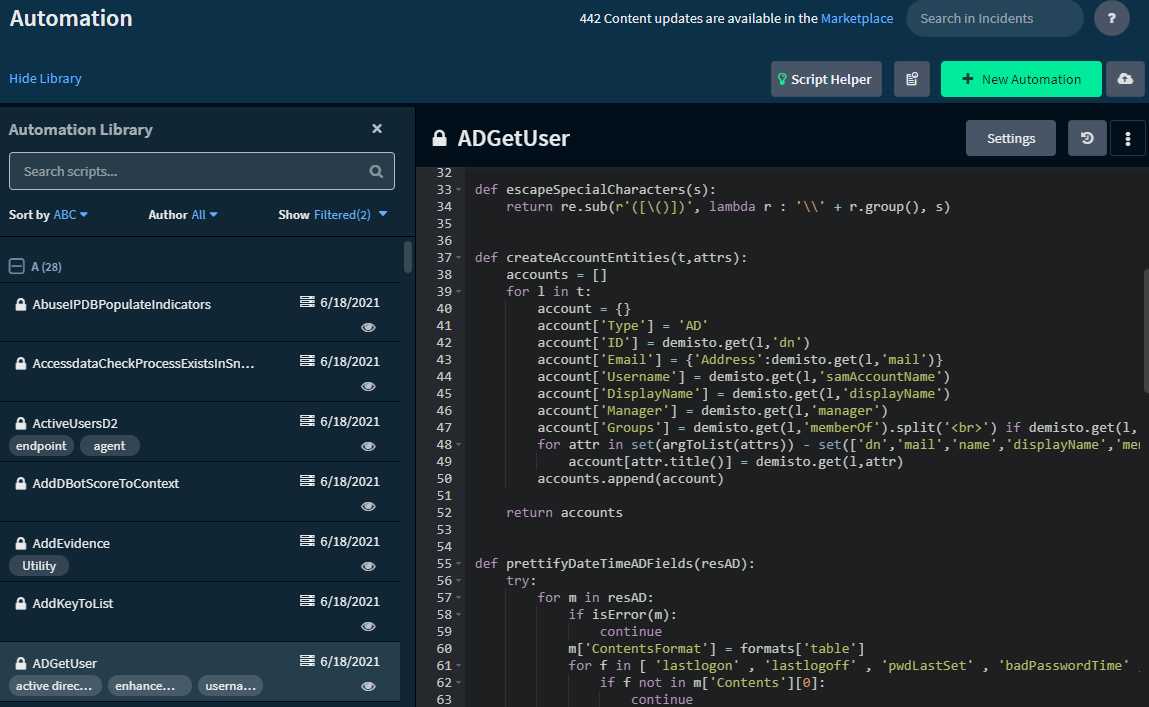Select the userna... tag on ADGetUser
Screen dimensions: 1149x707
[x=230, y=686]
